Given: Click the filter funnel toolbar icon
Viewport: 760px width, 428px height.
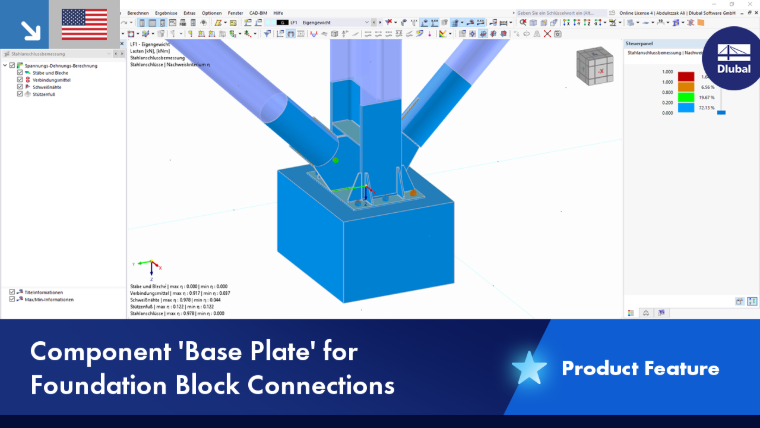Looking at the screenshot, I should [267, 33].
